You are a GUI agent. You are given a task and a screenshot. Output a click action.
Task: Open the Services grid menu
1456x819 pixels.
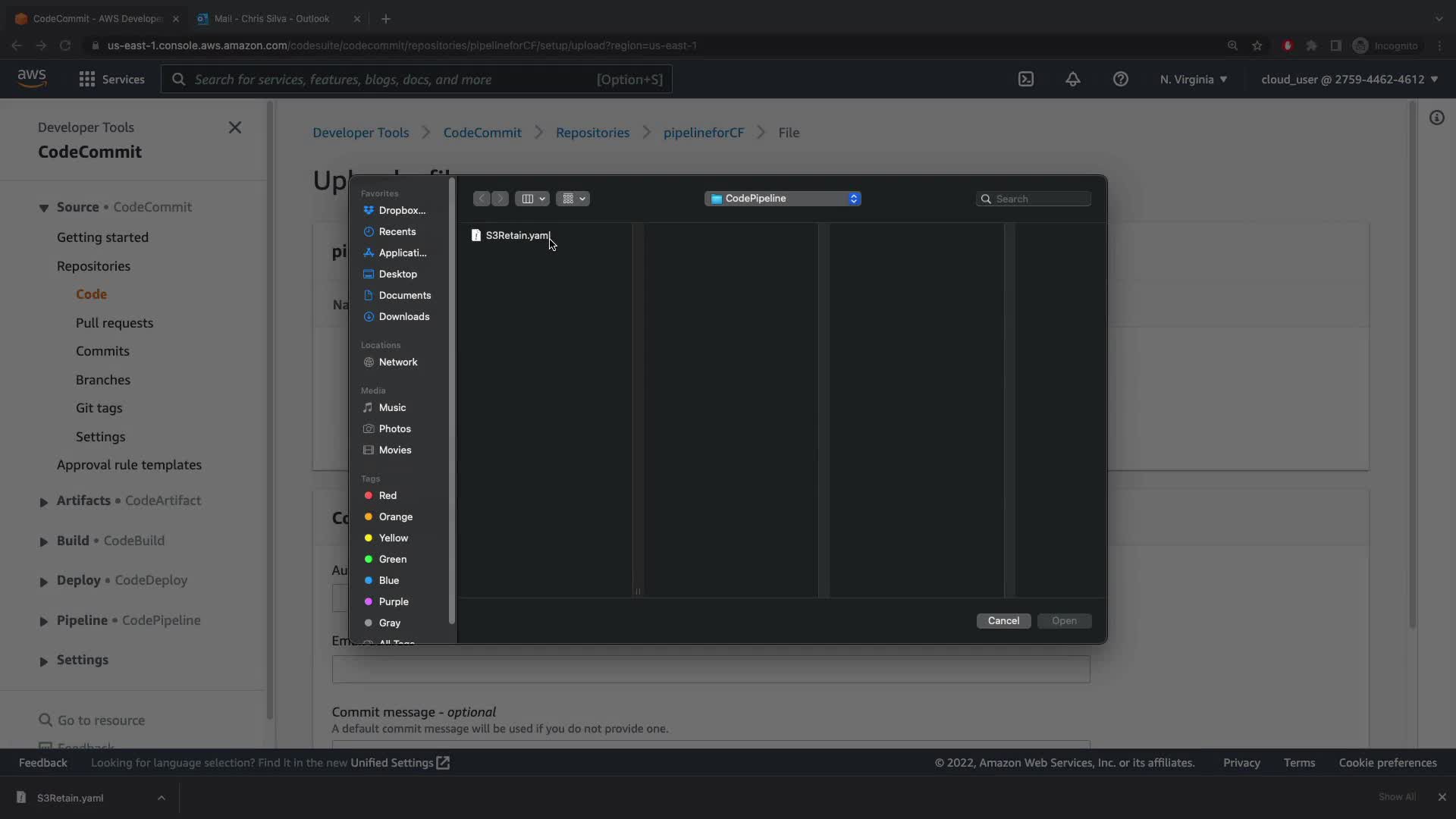click(x=111, y=79)
